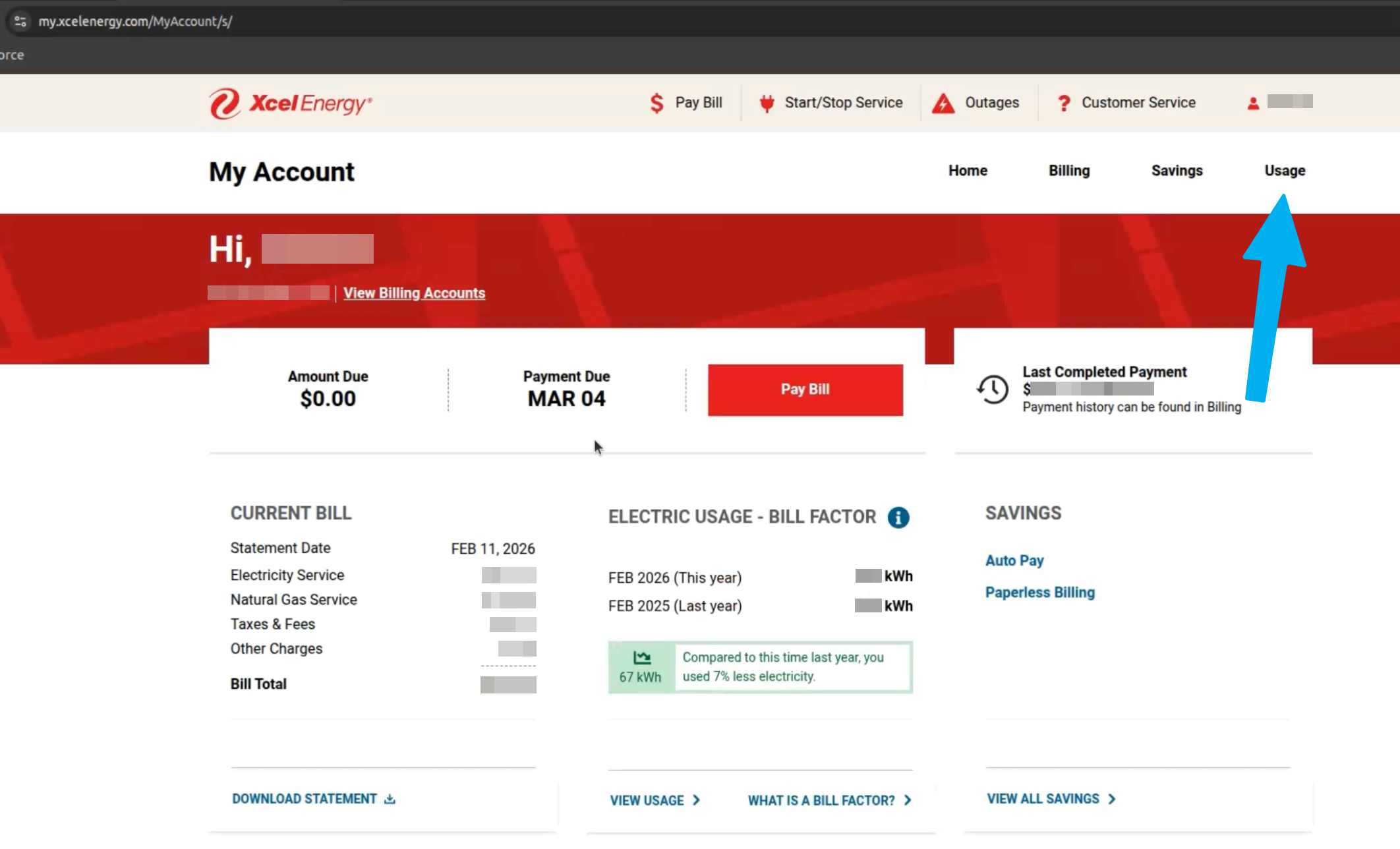Click the chevron next to View Usage
Image resolution: width=1400 pixels, height=849 pixels.
[696, 800]
